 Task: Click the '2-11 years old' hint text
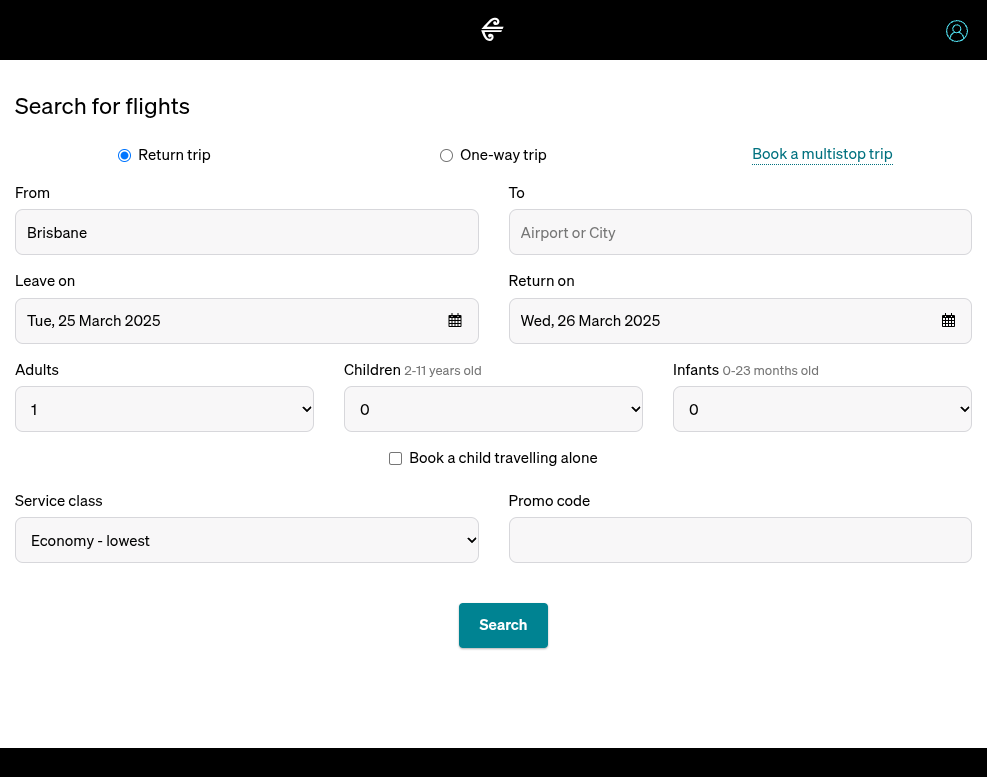(x=443, y=371)
